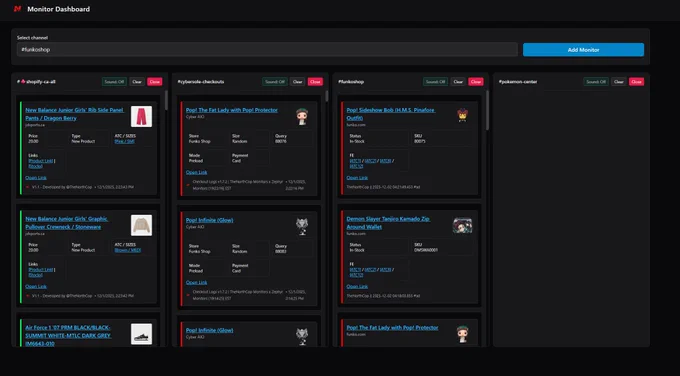The width and height of the screenshot is (680, 376).
Task: Click Funko Shop store value in Fat Lady card
Action: 199,141
